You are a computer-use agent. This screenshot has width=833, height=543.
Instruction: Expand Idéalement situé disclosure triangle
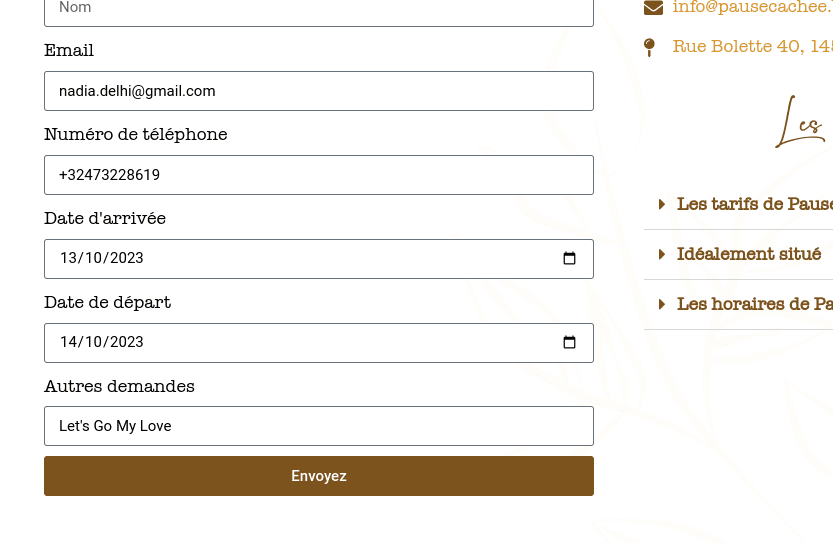(x=661, y=254)
